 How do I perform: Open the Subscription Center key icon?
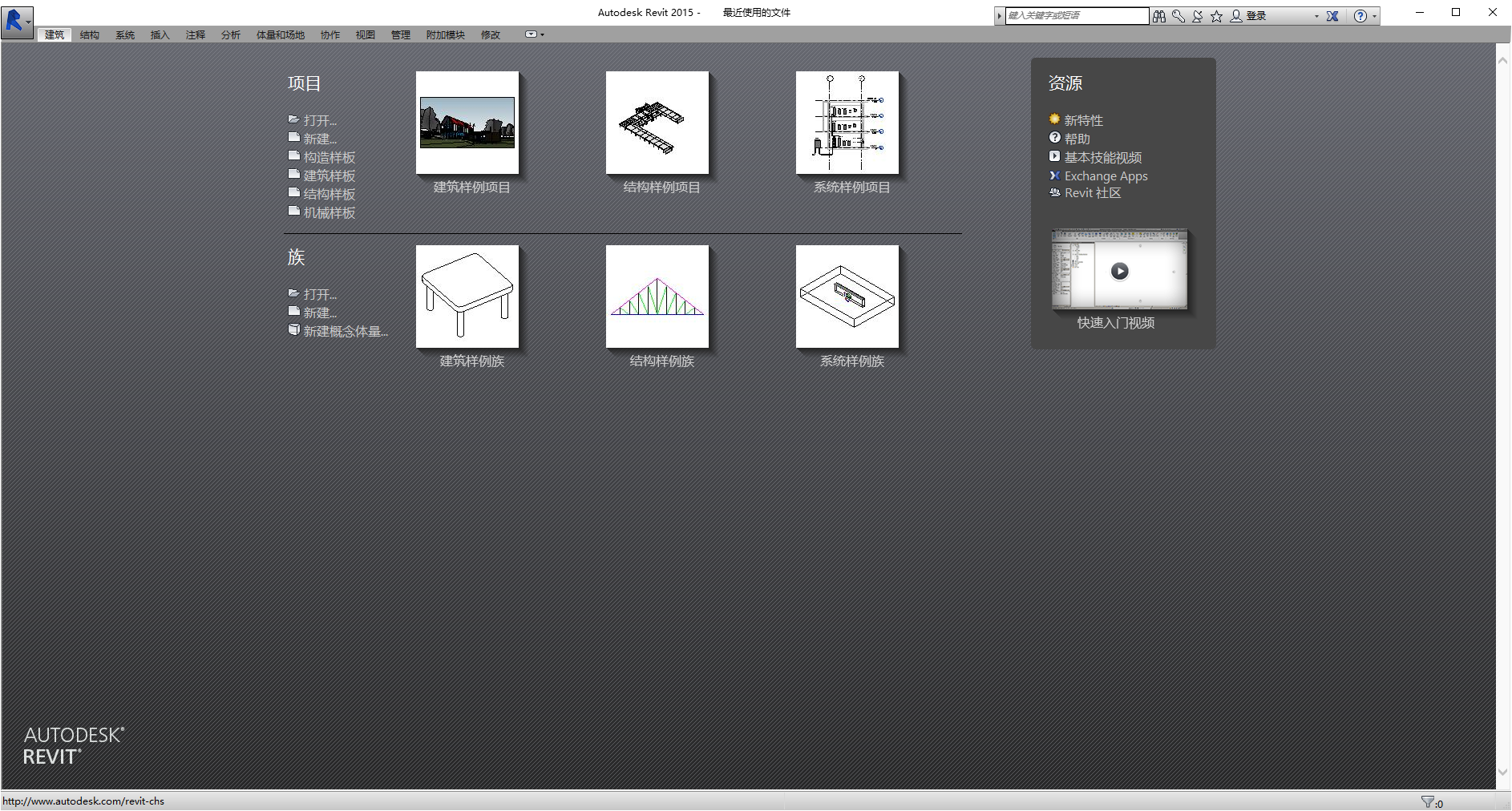[1178, 15]
